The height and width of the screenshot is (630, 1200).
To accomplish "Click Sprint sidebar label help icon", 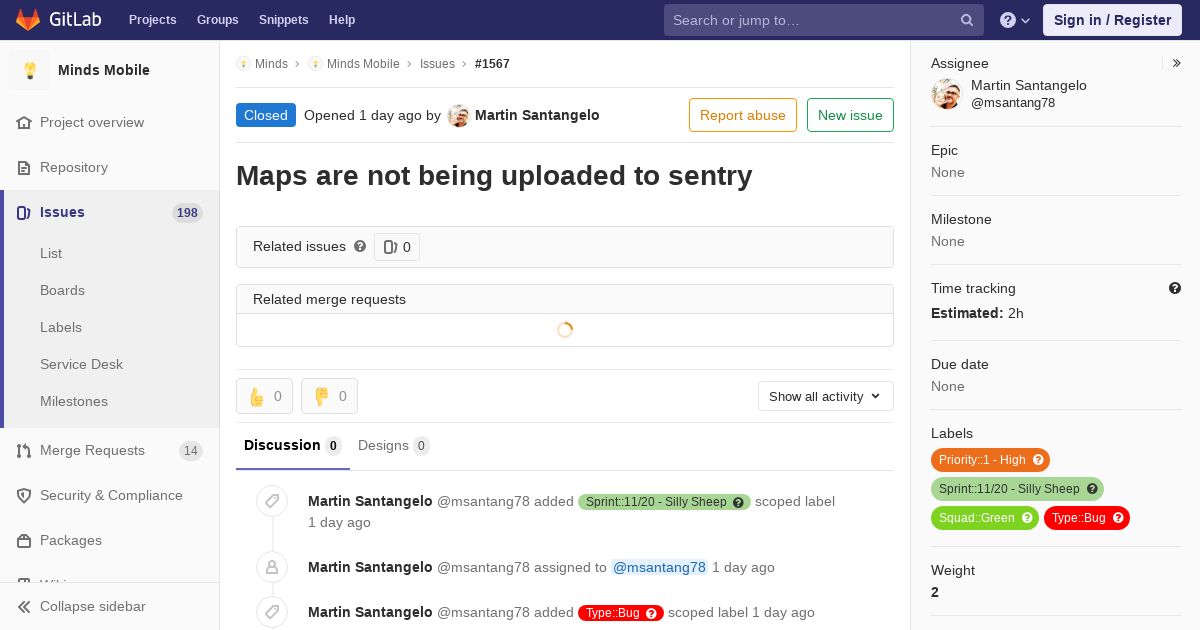I will (x=1093, y=489).
